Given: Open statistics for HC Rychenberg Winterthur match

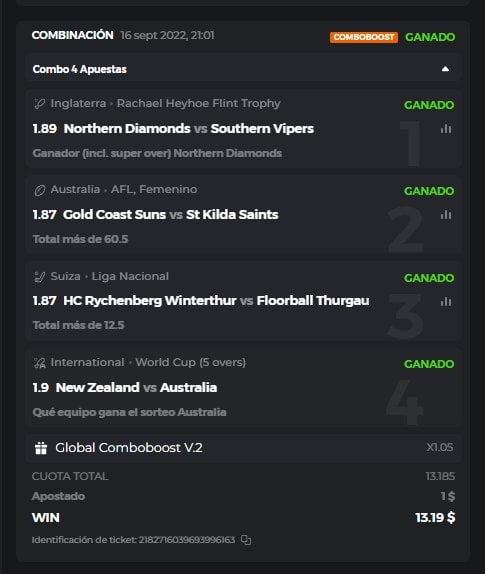Looking at the screenshot, I should click(x=445, y=301).
